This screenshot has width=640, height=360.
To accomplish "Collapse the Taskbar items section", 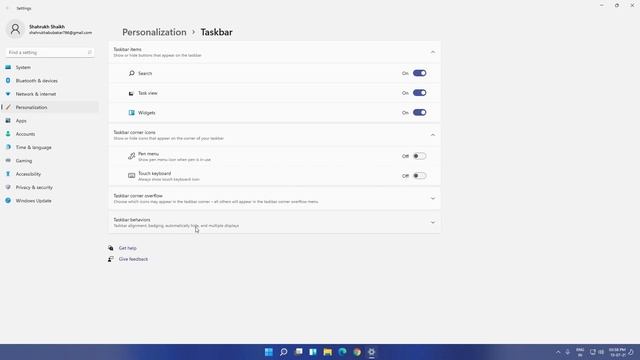I will [x=433, y=52].
